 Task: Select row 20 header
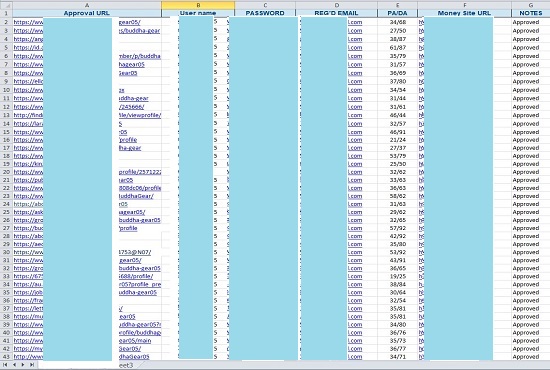tap(6, 172)
